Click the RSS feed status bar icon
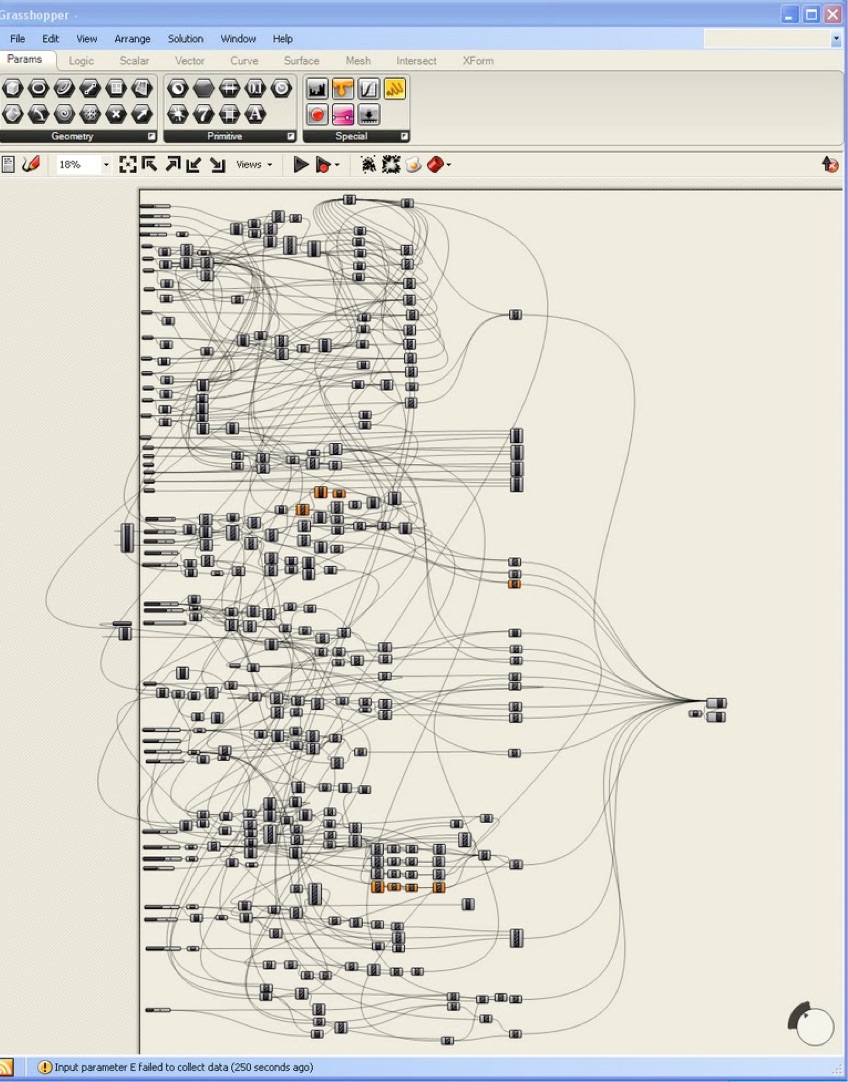The width and height of the screenshot is (848, 1082). tap(6, 1067)
